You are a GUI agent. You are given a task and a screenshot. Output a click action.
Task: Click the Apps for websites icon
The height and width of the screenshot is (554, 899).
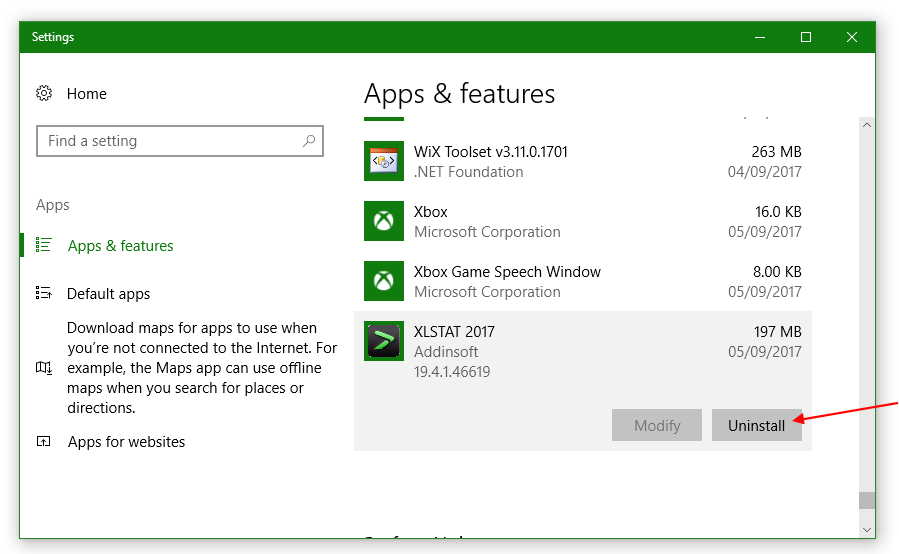(x=44, y=441)
